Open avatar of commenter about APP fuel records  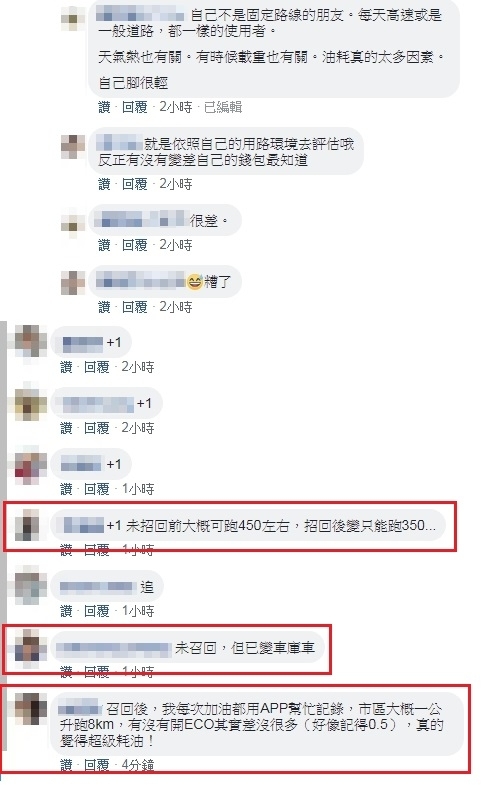click(x=30, y=708)
